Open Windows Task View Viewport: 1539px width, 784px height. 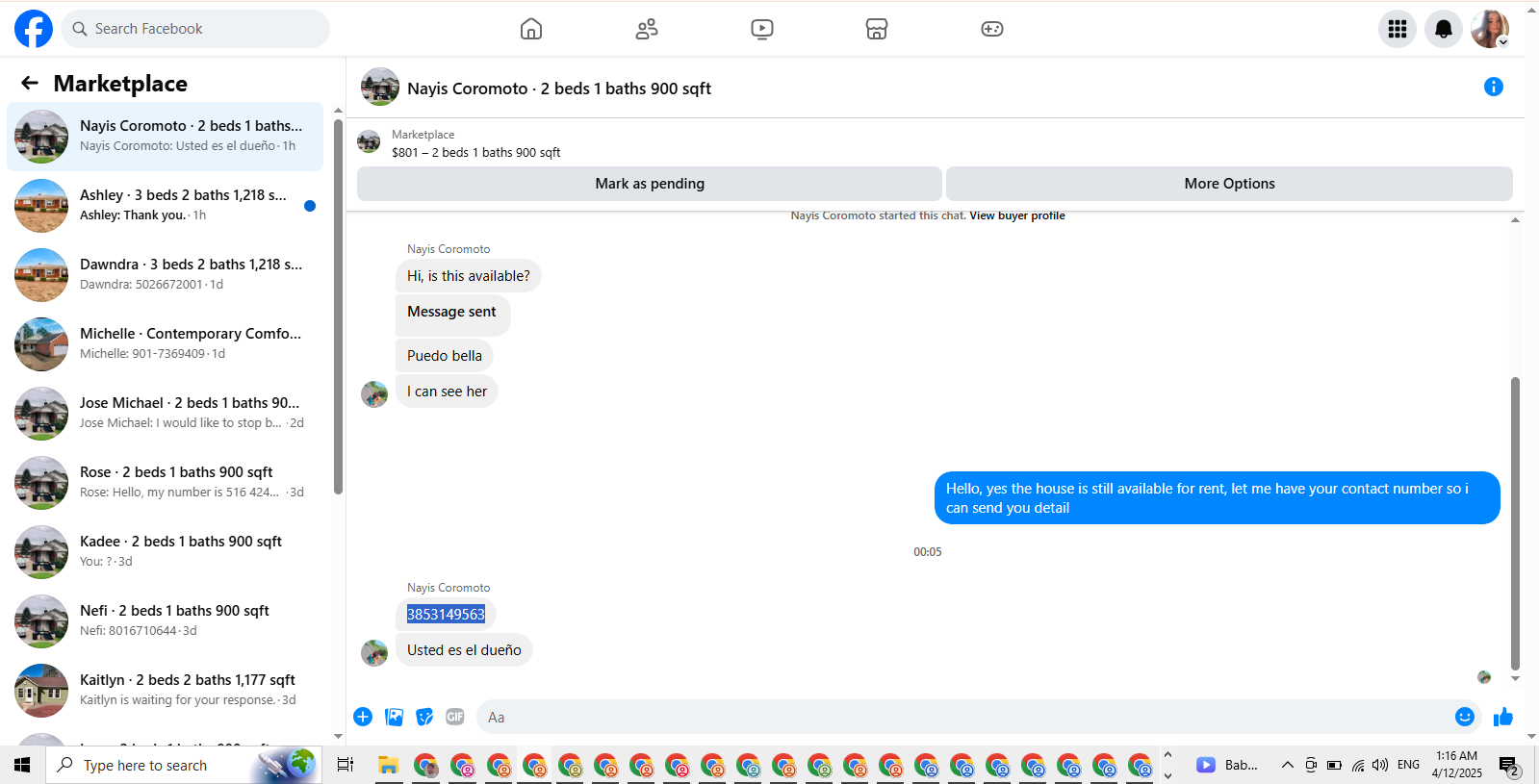point(346,765)
